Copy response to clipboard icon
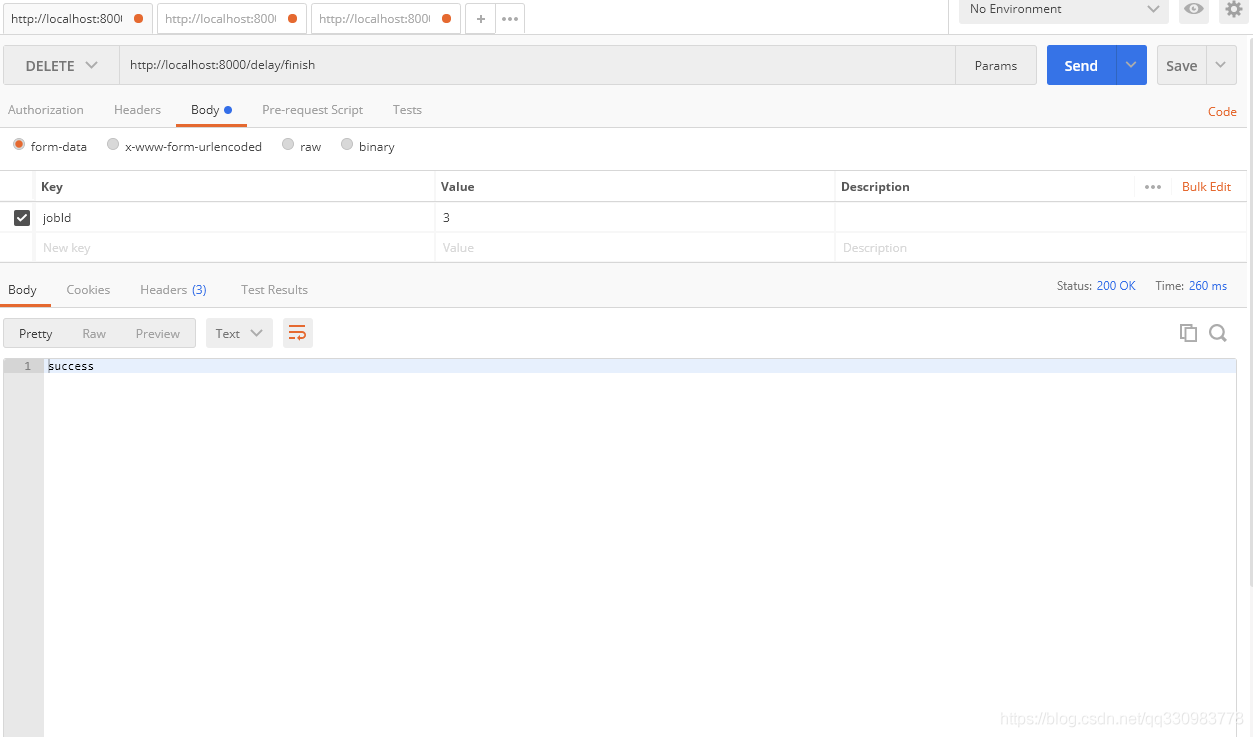The image size is (1253, 737). [1188, 333]
